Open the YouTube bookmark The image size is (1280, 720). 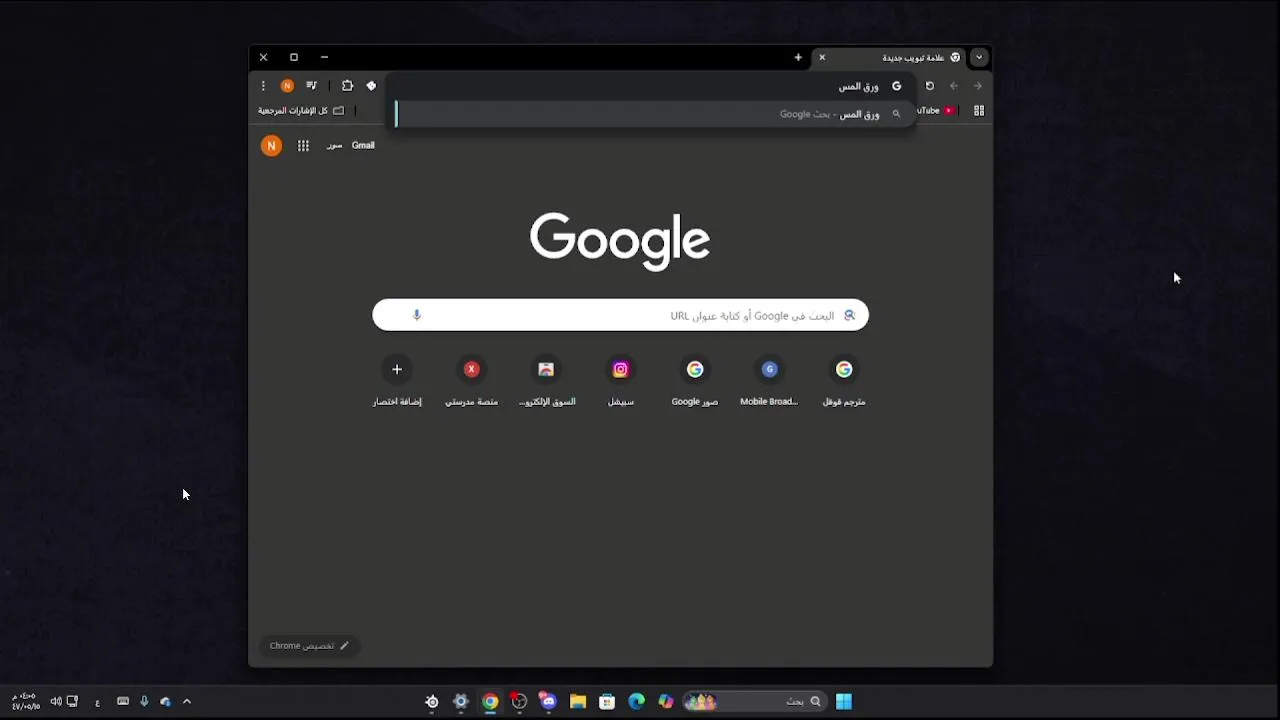pos(937,111)
